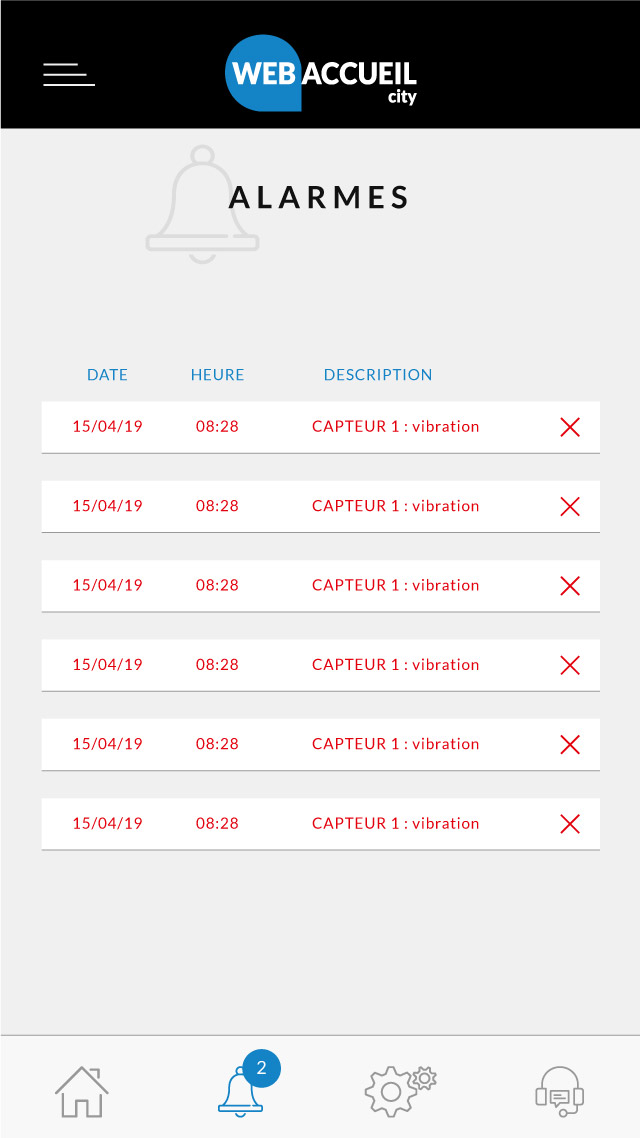Select the date in the last alarm row
This screenshot has height=1138, width=640.
point(107,823)
